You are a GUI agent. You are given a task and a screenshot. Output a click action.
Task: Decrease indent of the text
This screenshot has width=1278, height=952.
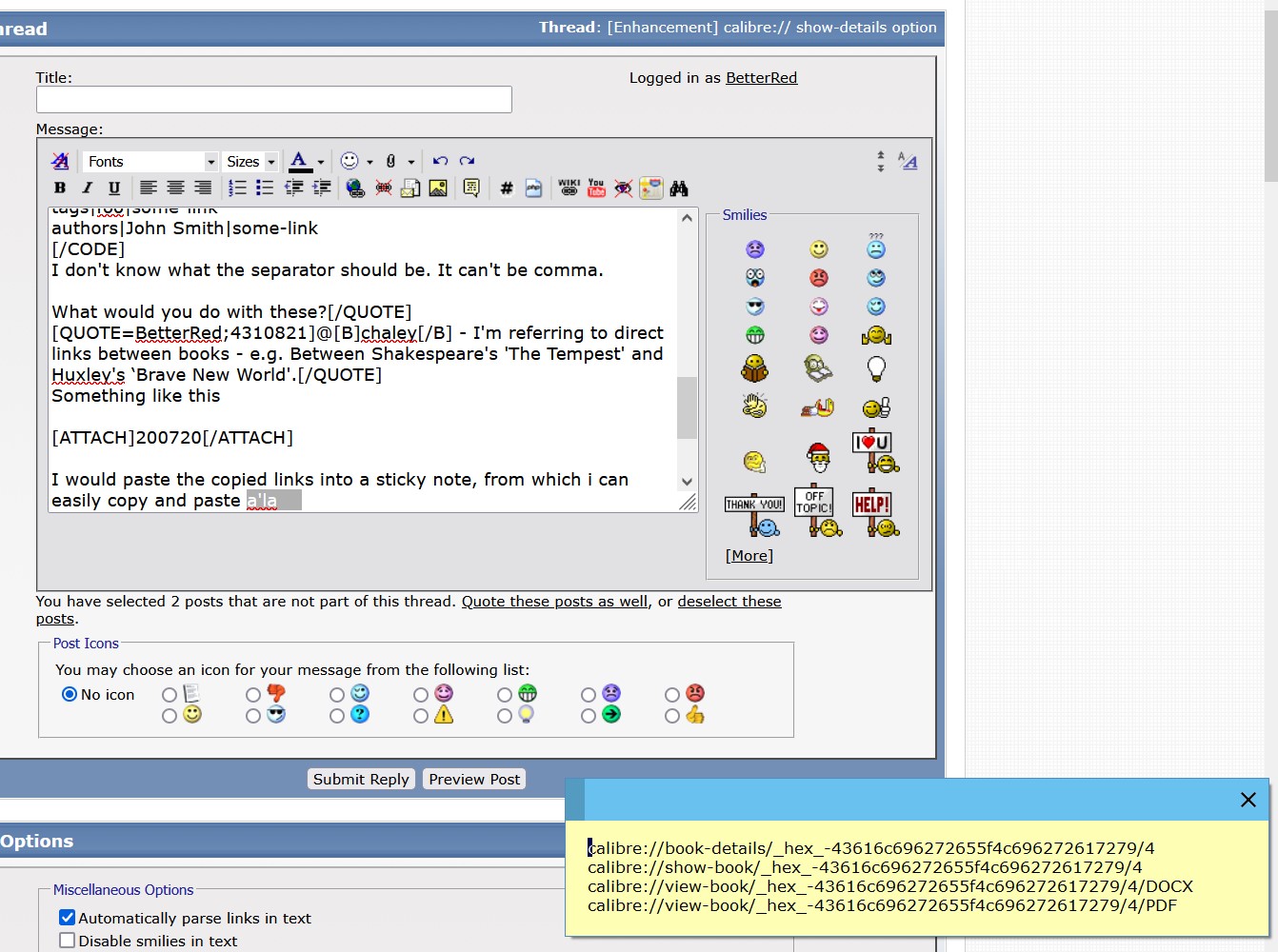coord(294,188)
